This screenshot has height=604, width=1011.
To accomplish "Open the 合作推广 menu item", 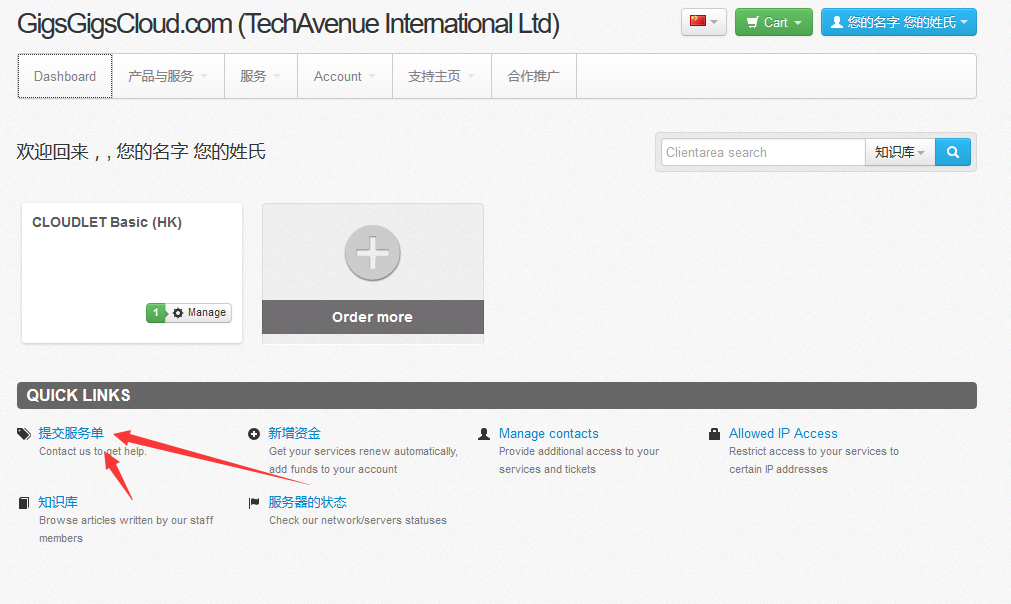I will coord(534,76).
